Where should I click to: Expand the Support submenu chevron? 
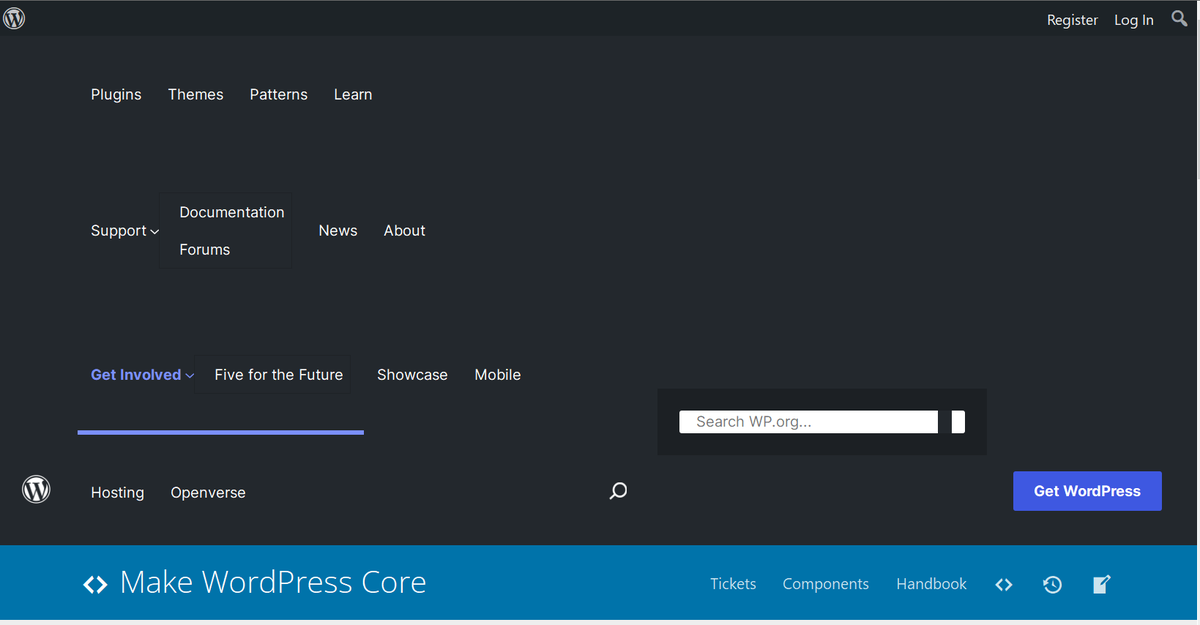(154, 232)
